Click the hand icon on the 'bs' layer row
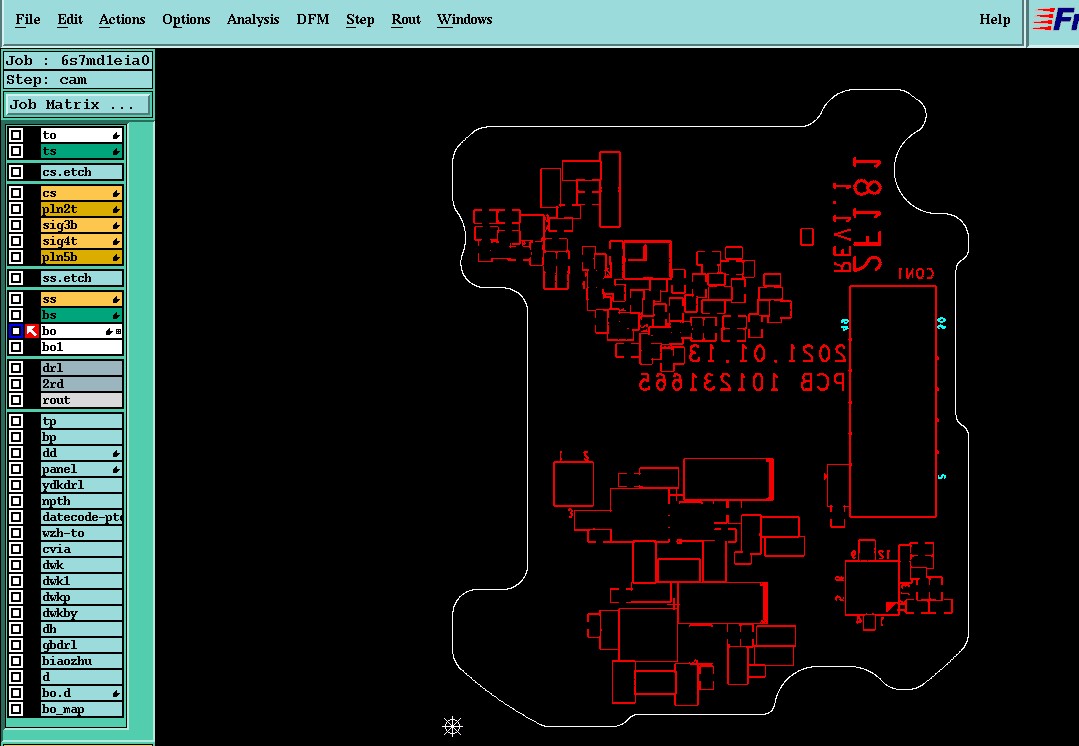The height and width of the screenshot is (746, 1079). [116, 315]
